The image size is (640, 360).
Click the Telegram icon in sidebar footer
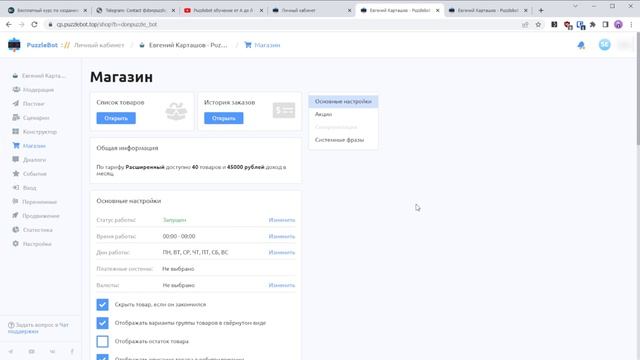click(11, 351)
